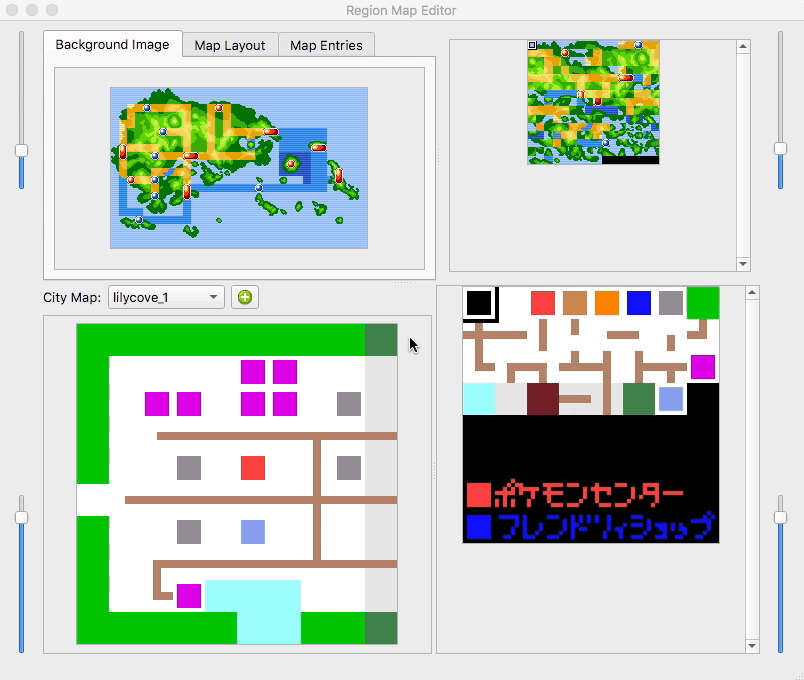Select the road corner tile below the green swatch

point(703,334)
